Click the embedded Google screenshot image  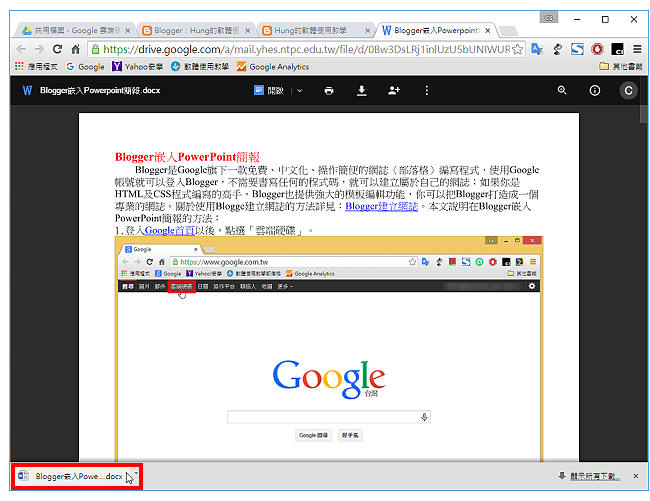tap(329, 349)
